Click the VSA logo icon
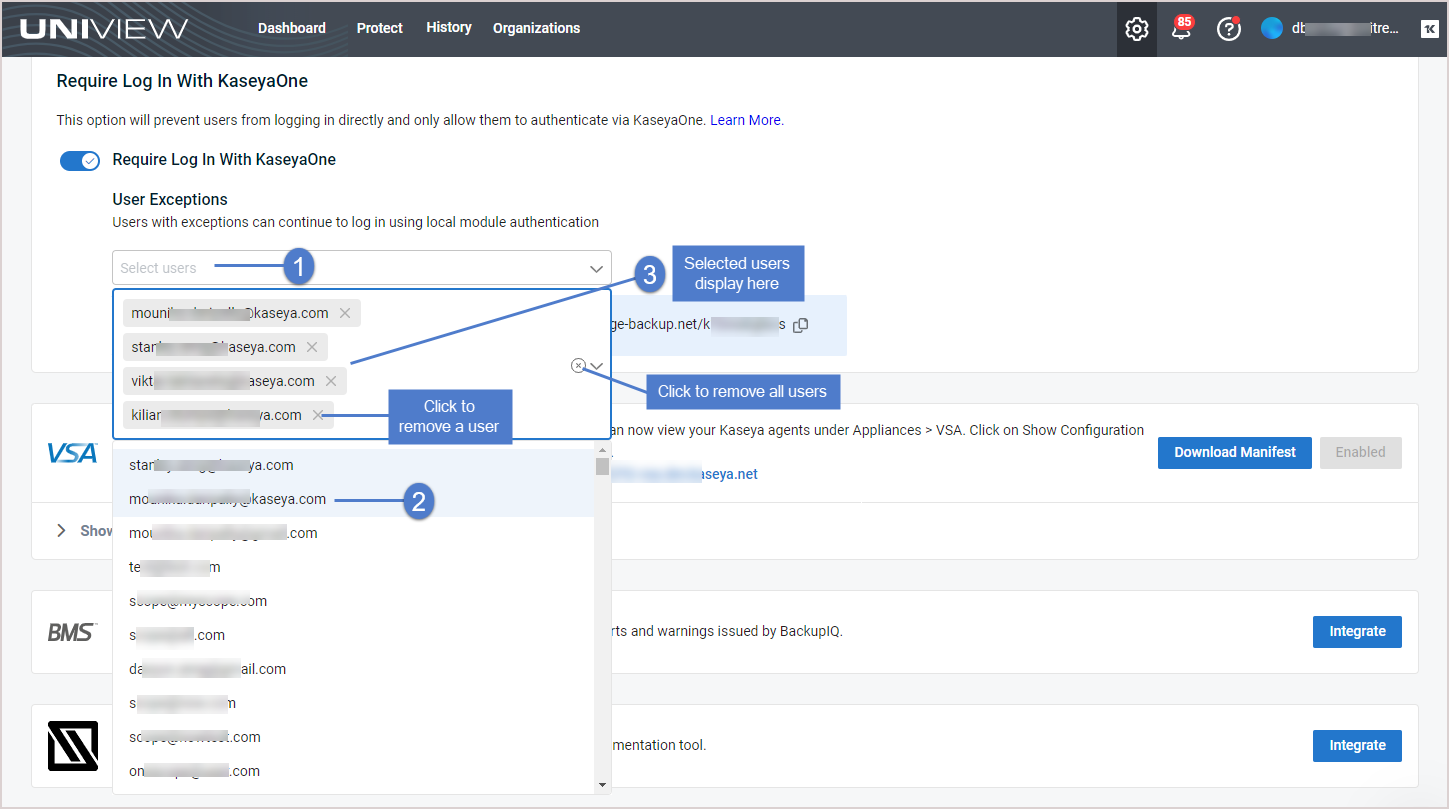 pos(72,453)
